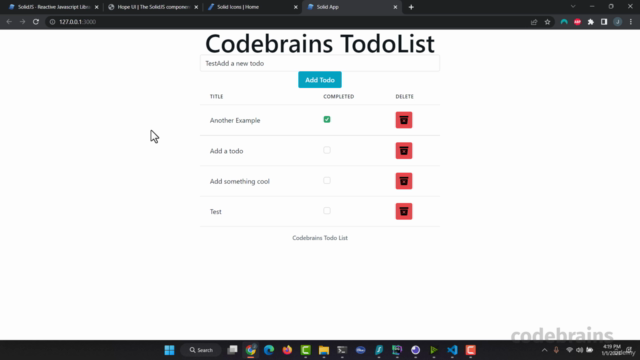Click the COMPLETED column header

(339, 96)
